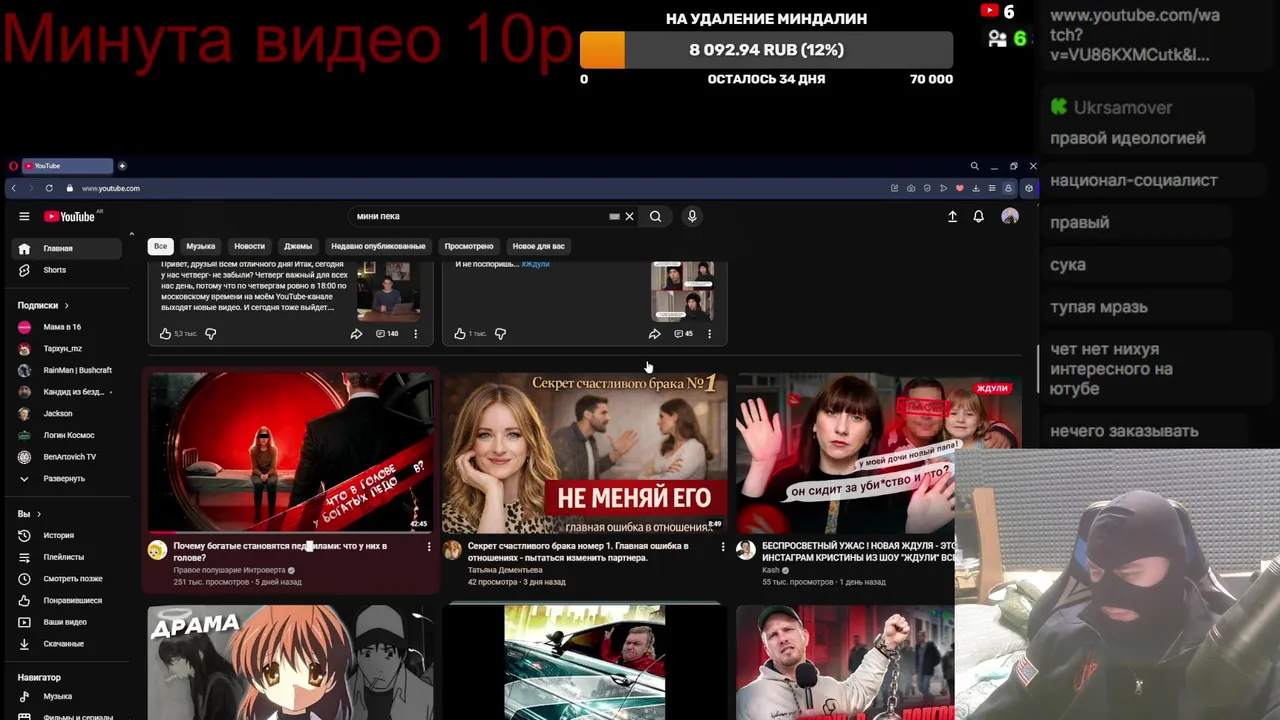Screen dimensions: 1280x720
Task: Open options menu of post with 45 comments
Action: (709, 334)
